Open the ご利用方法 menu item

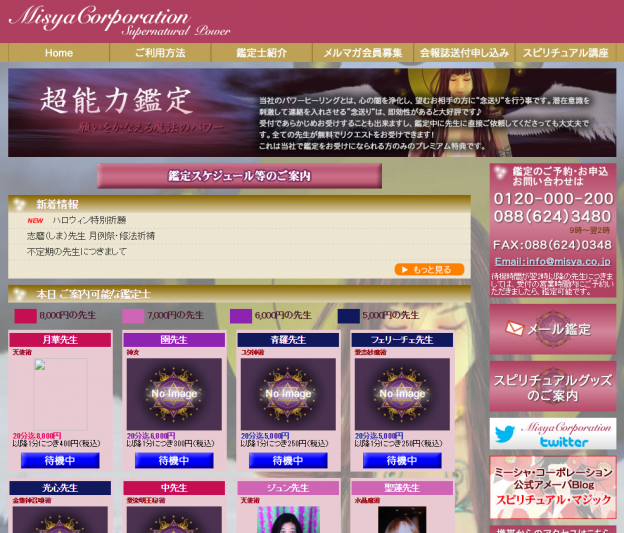click(x=160, y=53)
